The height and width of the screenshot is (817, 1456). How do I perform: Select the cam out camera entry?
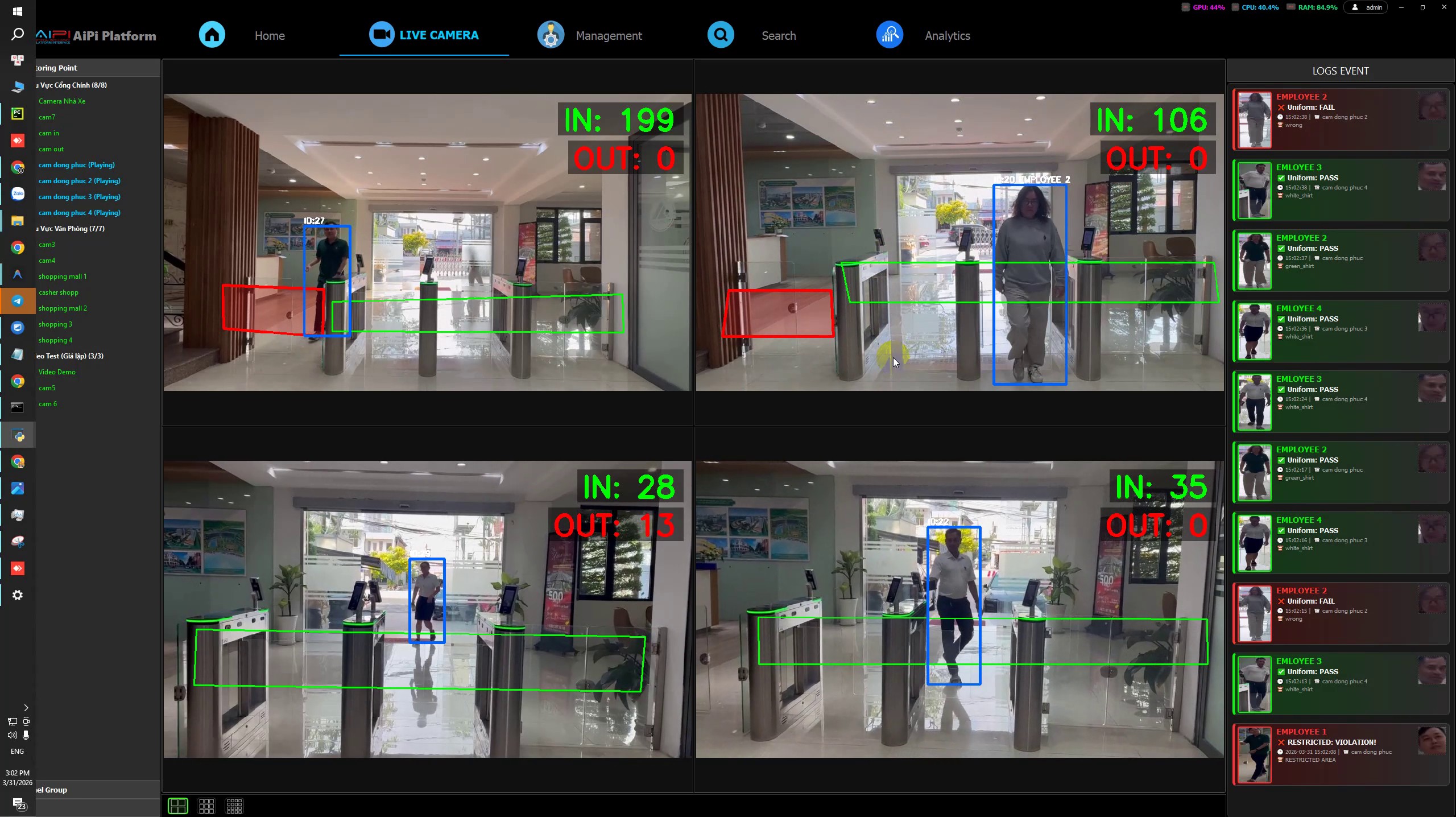point(51,148)
